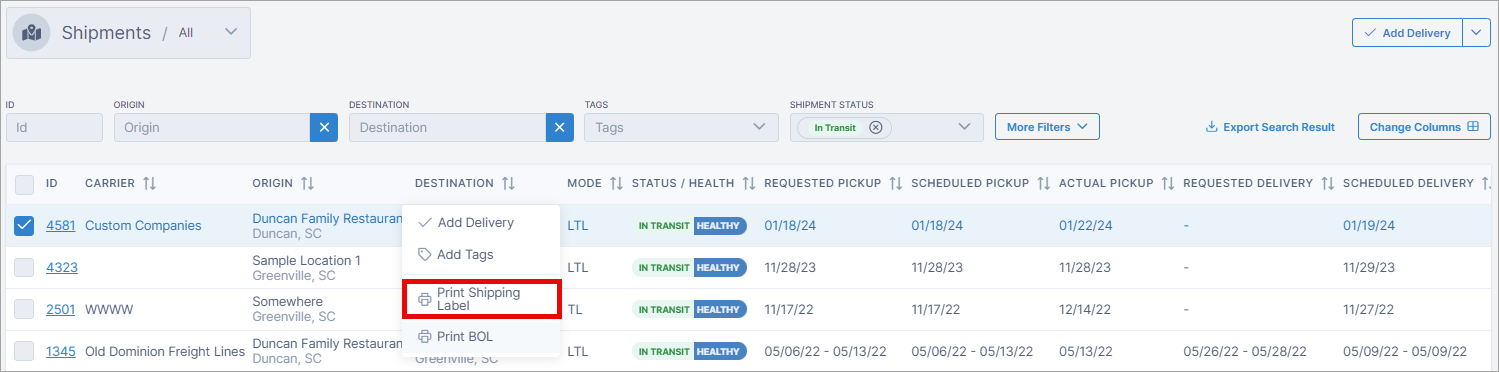Expand the Shipment Status dropdown arrow
Viewport: 1499px width, 372px height.
(x=964, y=127)
